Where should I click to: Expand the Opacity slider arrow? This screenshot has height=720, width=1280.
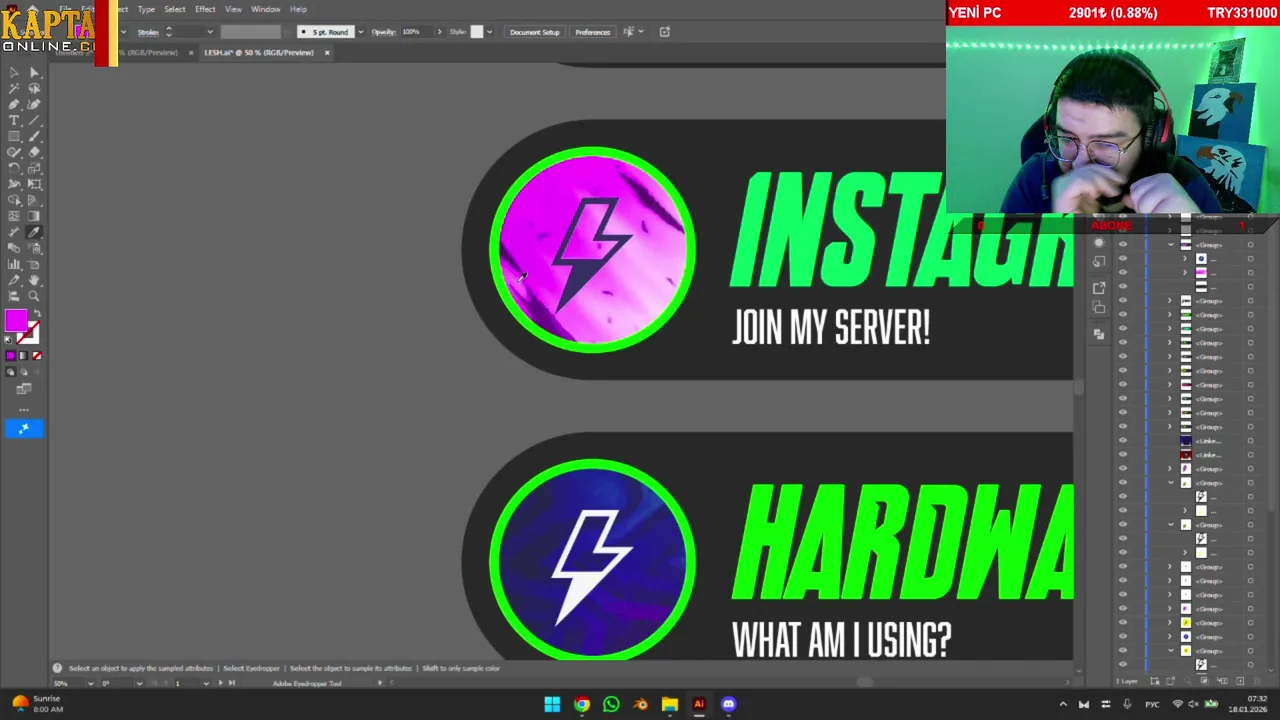point(438,32)
